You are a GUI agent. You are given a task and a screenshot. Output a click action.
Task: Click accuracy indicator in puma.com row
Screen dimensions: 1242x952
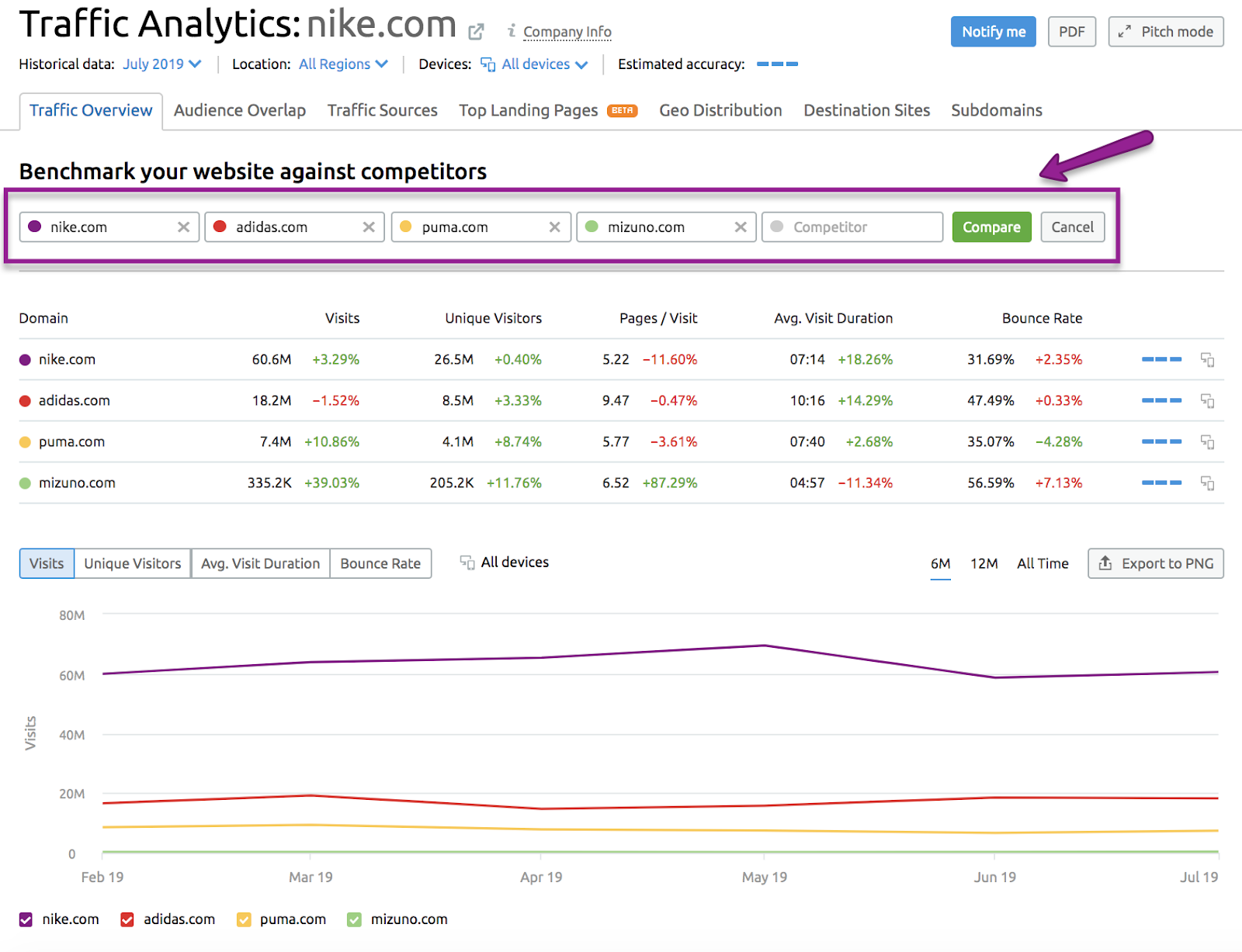tap(1161, 441)
